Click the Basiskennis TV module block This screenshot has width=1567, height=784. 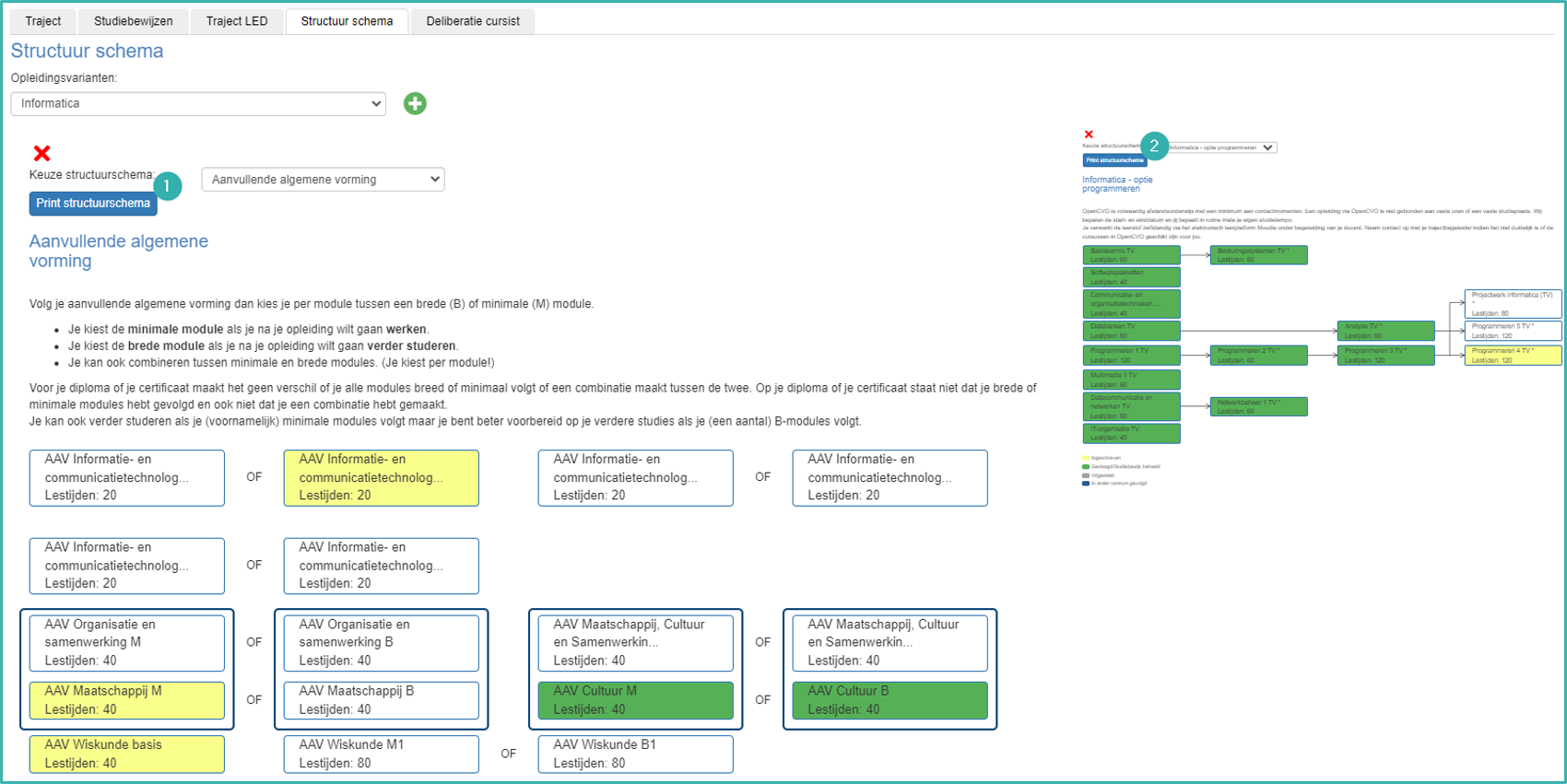pos(1131,255)
